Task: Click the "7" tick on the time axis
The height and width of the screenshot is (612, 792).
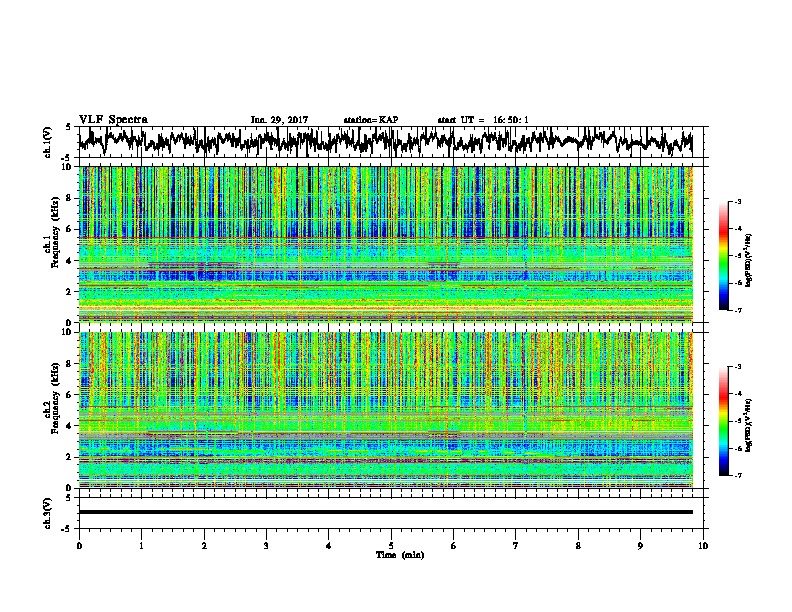Action: pyautogui.click(x=516, y=546)
